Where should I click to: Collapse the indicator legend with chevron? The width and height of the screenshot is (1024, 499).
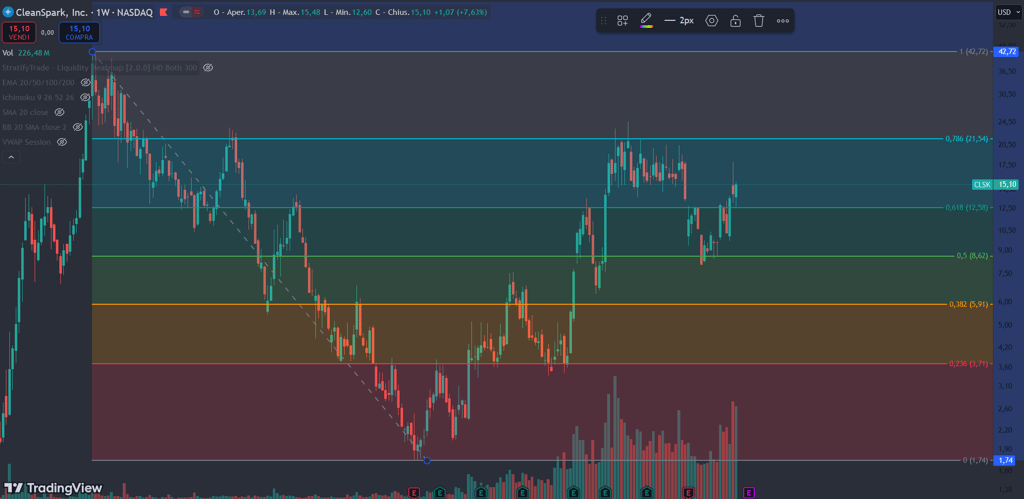point(11,157)
